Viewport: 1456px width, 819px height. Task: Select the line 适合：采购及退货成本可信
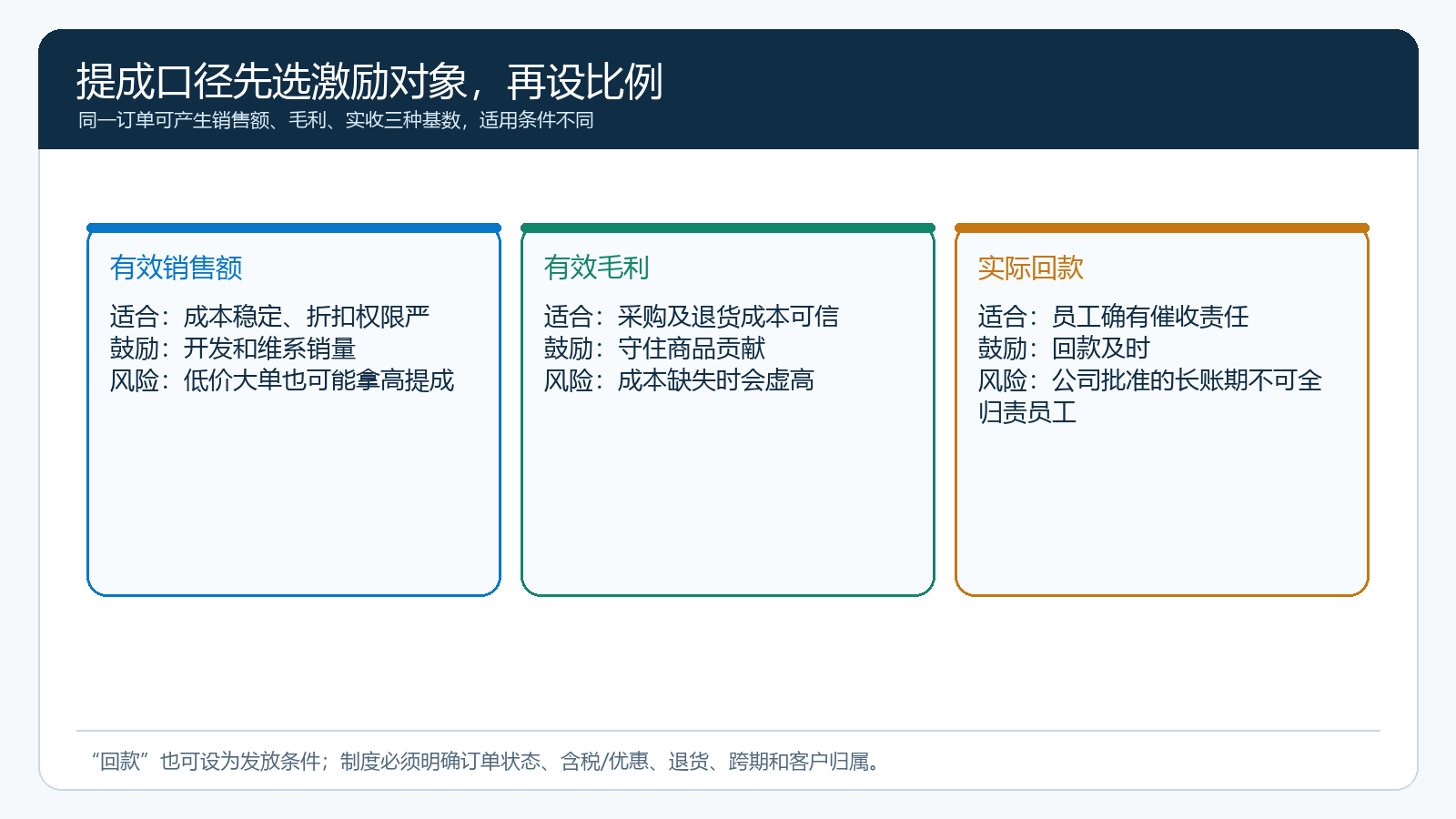(x=692, y=317)
